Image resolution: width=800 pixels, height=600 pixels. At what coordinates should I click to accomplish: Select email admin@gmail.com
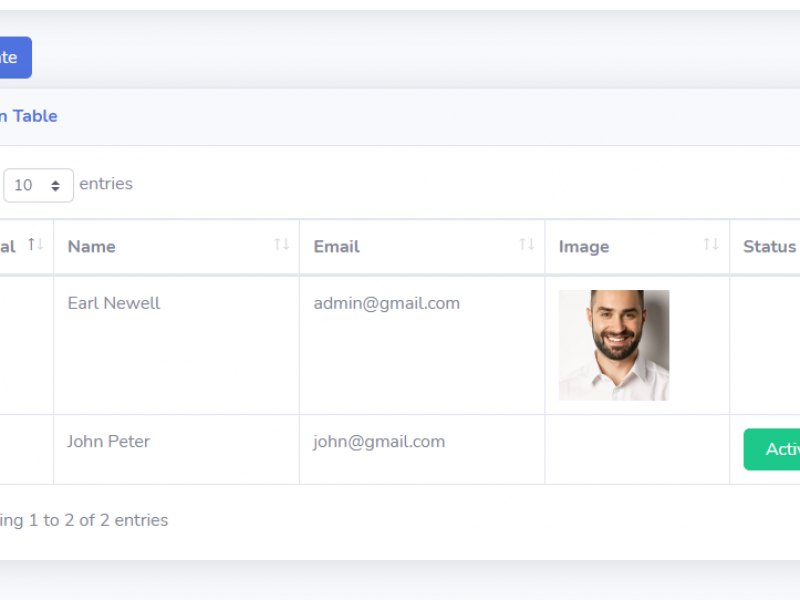[387, 304]
